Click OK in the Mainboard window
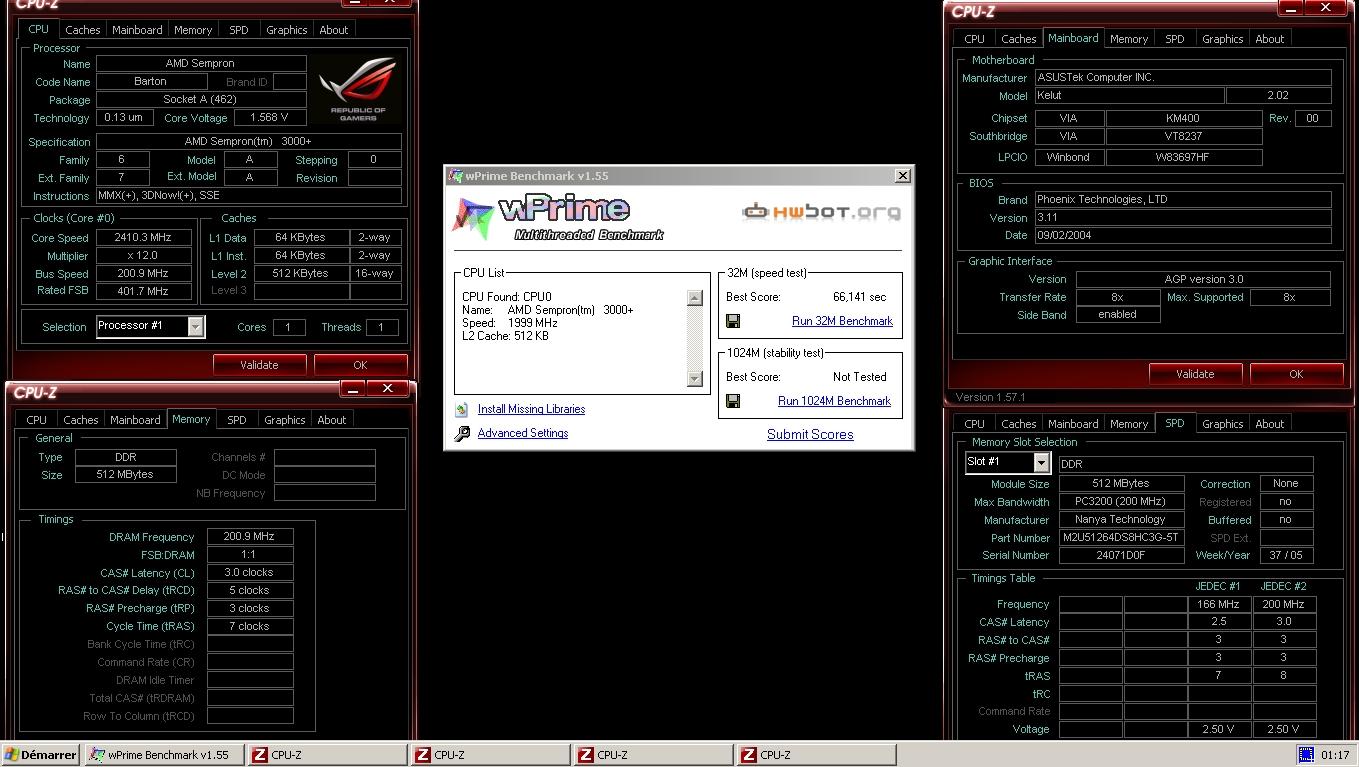Image resolution: width=1359 pixels, height=767 pixels. pos(1296,374)
